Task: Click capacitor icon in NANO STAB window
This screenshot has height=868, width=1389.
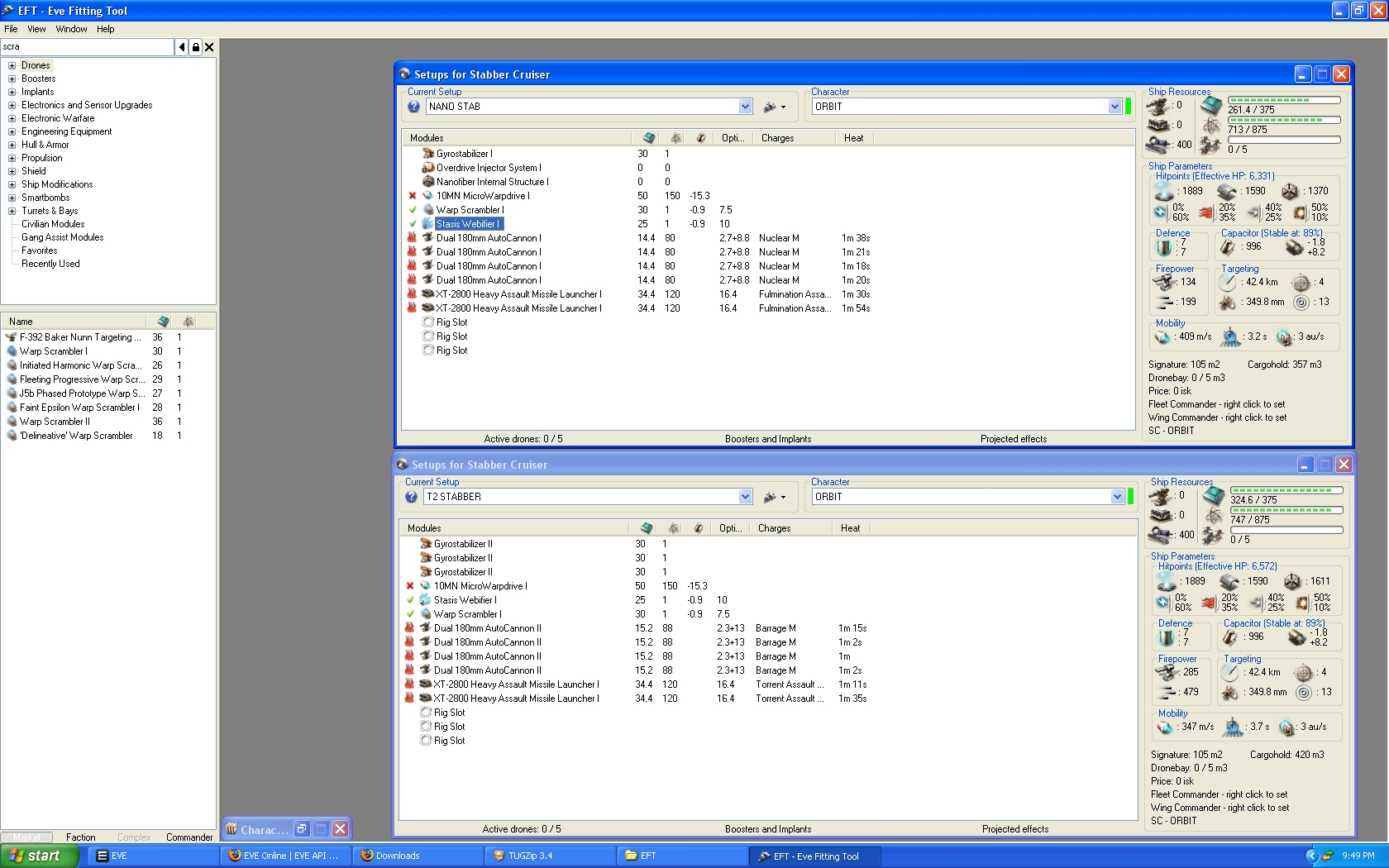Action: 1229,246
